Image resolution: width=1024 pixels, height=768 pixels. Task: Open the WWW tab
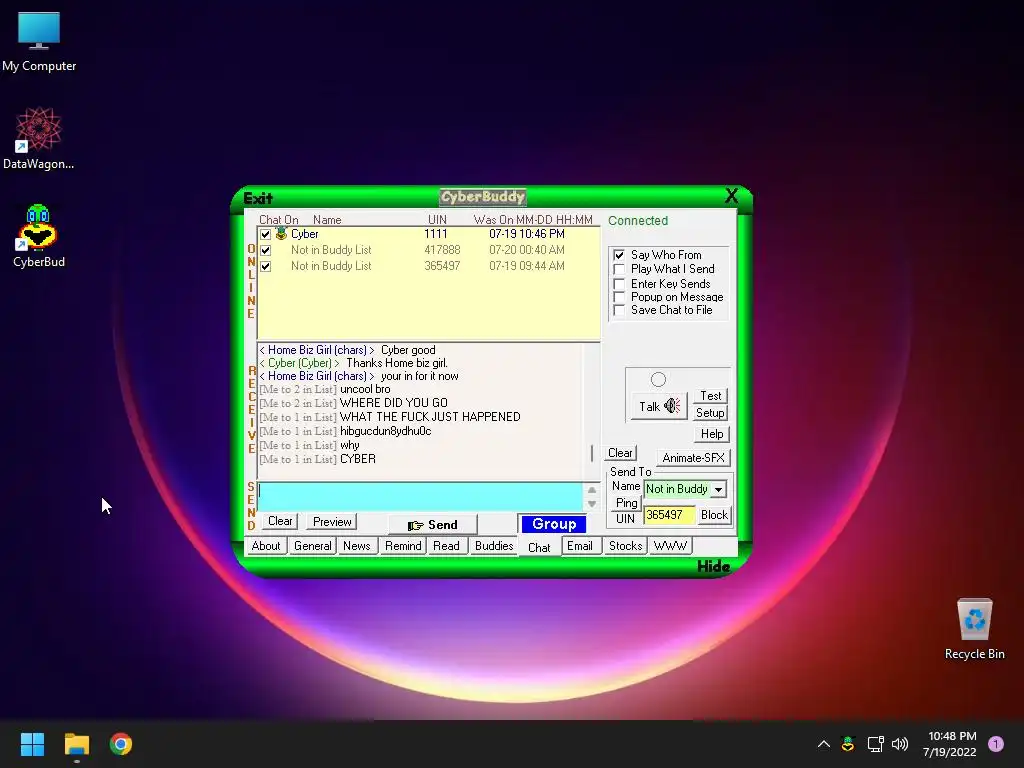coord(670,546)
